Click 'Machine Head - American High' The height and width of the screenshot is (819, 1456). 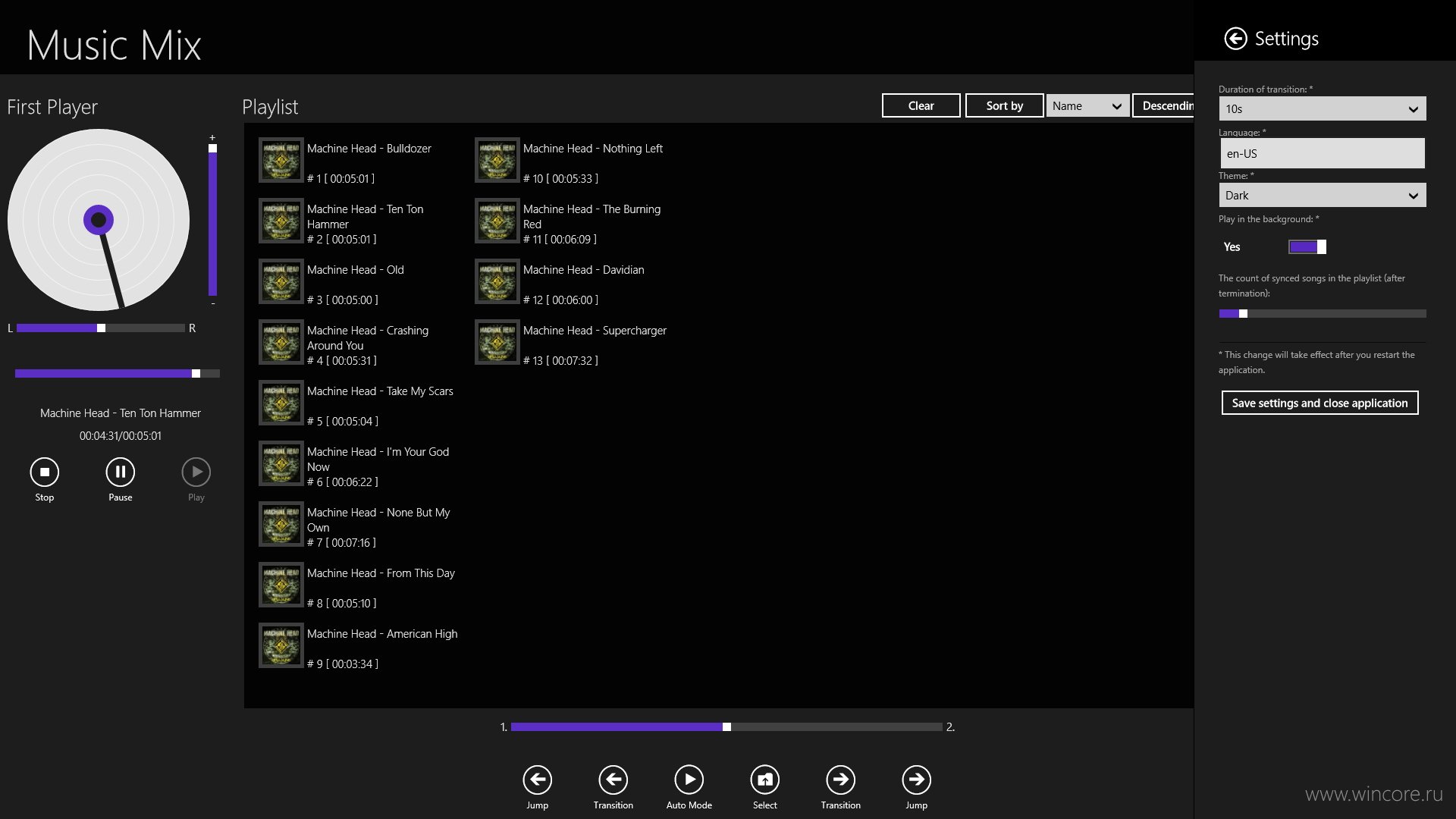[382, 634]
